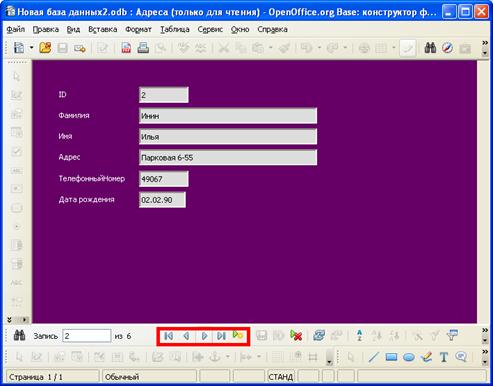Click the Страница 1 / 1 status field
This screenshot has height=386, width=493.
[52, 377]
